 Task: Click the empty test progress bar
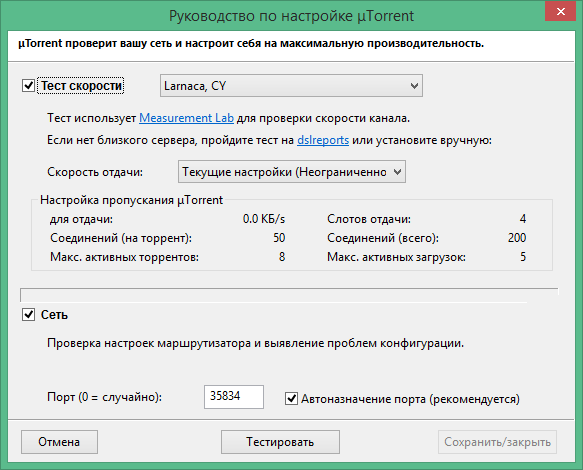pos(289,295)
